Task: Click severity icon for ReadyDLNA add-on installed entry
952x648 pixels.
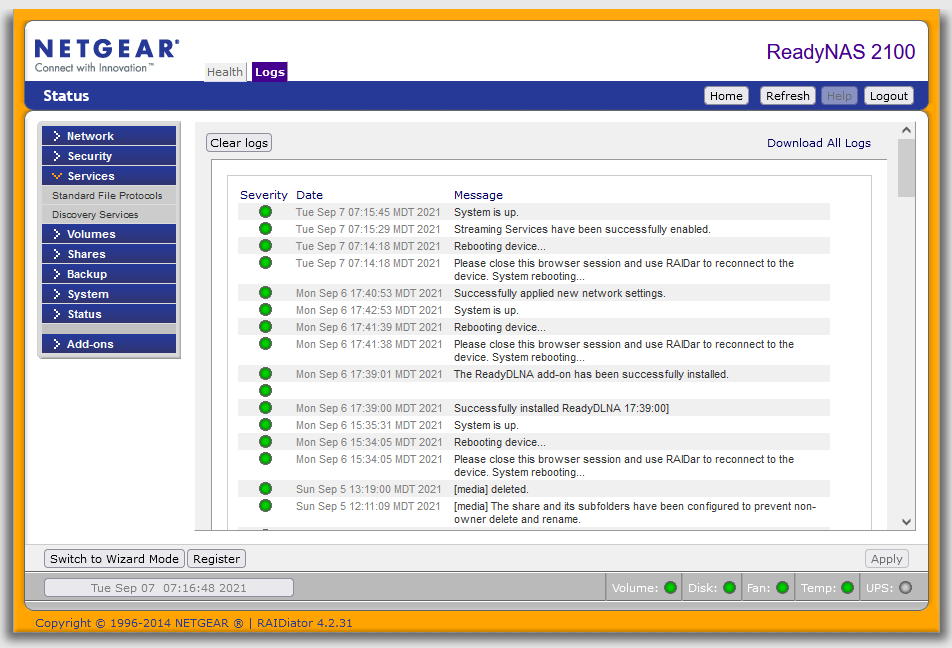Action: click(265, 373)
